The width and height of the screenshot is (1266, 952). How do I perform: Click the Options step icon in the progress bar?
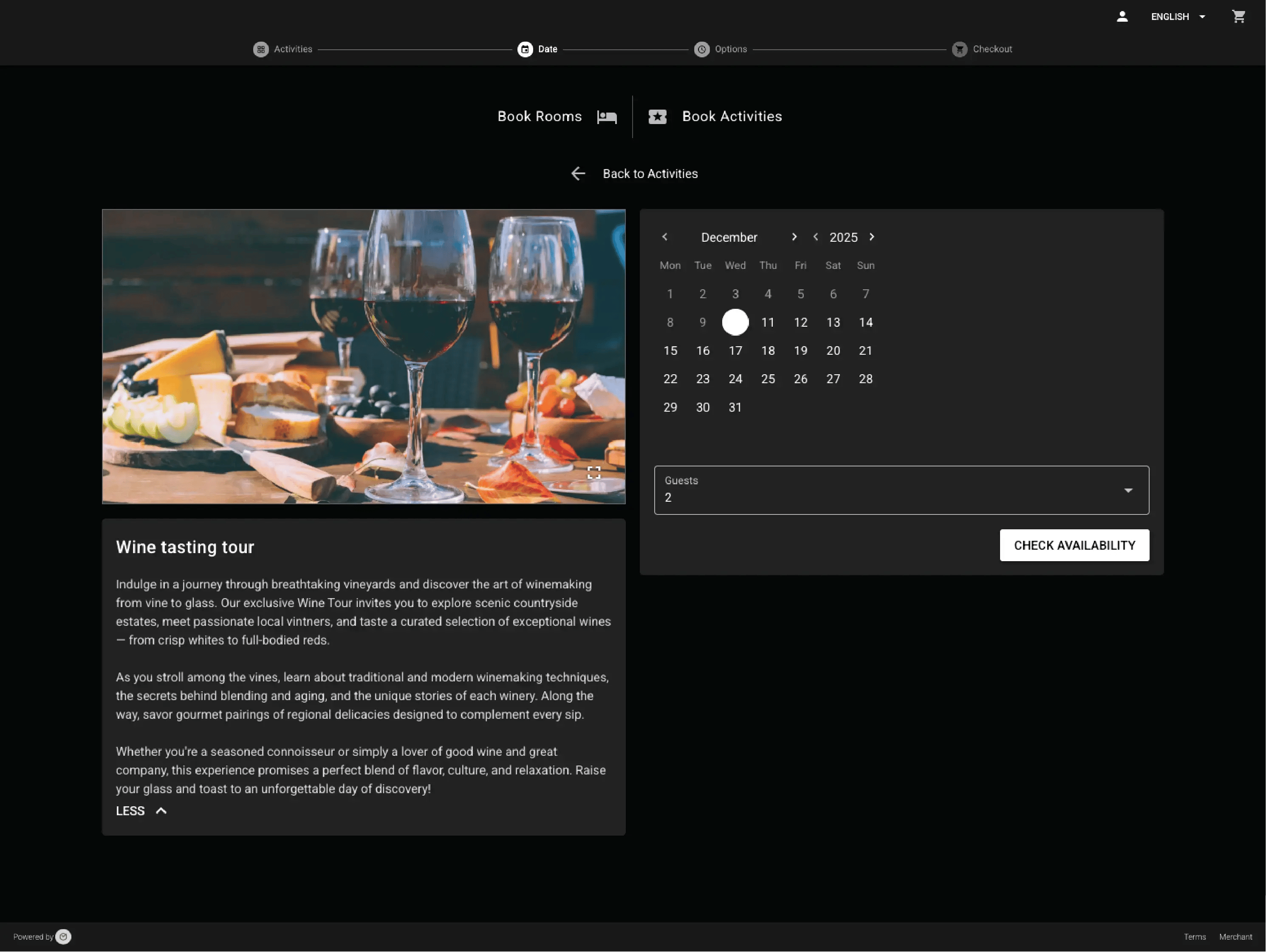pos(702,49)
